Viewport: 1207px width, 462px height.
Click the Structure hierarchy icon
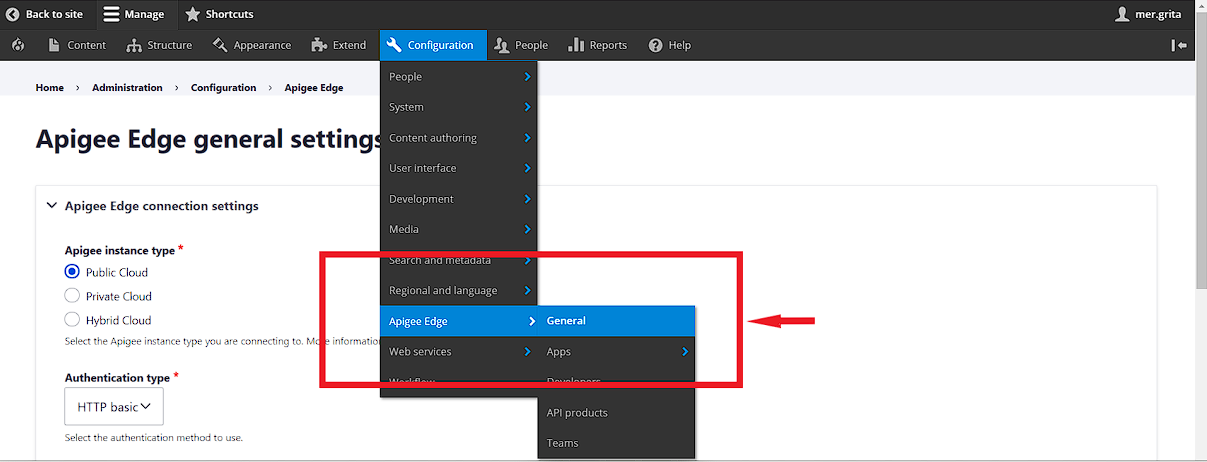(x=134, y=45)
